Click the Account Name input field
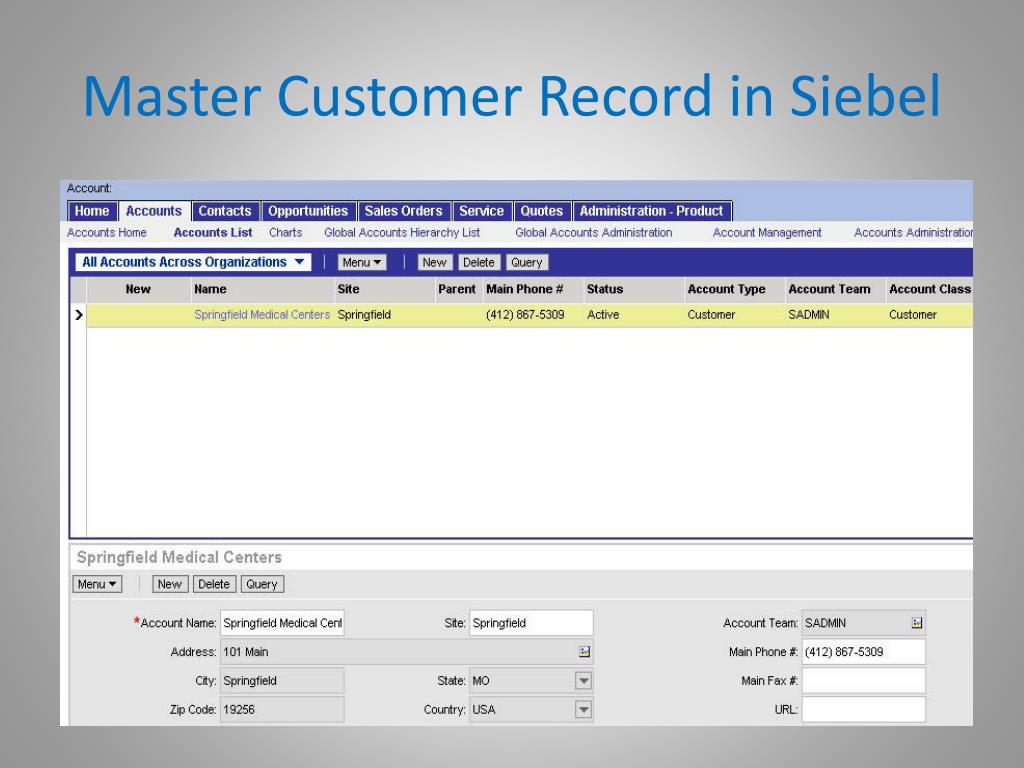Screen dimensions: 1024x768 click(x=282, y=623)
